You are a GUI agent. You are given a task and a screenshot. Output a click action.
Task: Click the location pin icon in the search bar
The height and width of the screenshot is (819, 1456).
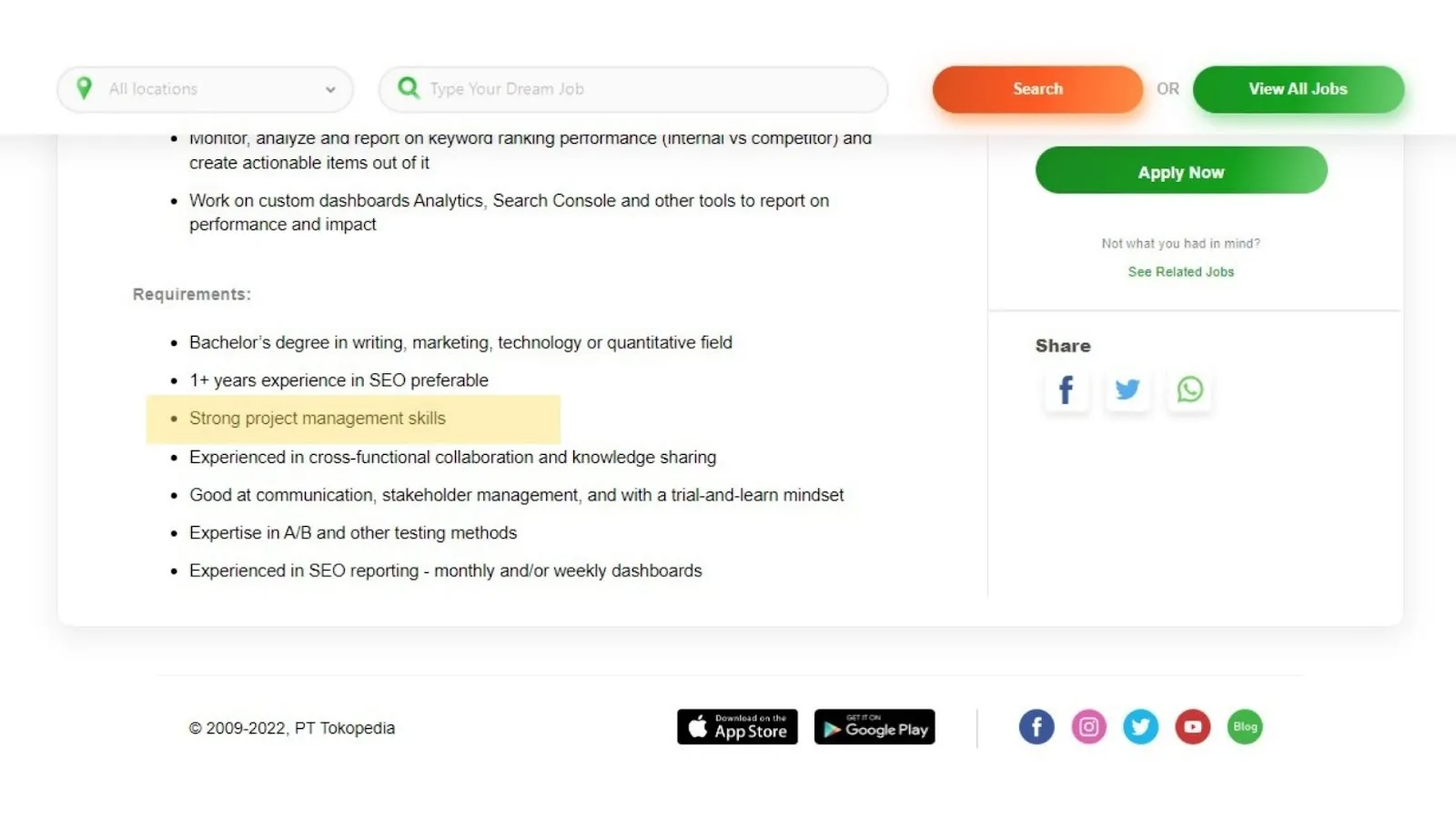tap(86, 88)
